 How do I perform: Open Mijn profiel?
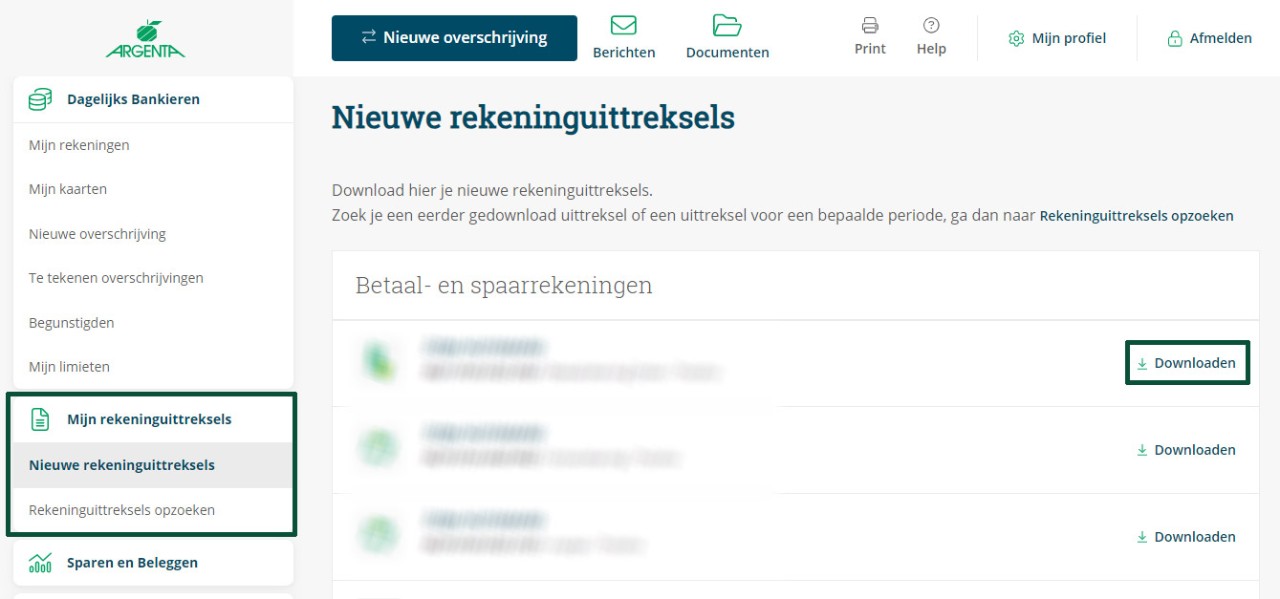pos(1058,39)
